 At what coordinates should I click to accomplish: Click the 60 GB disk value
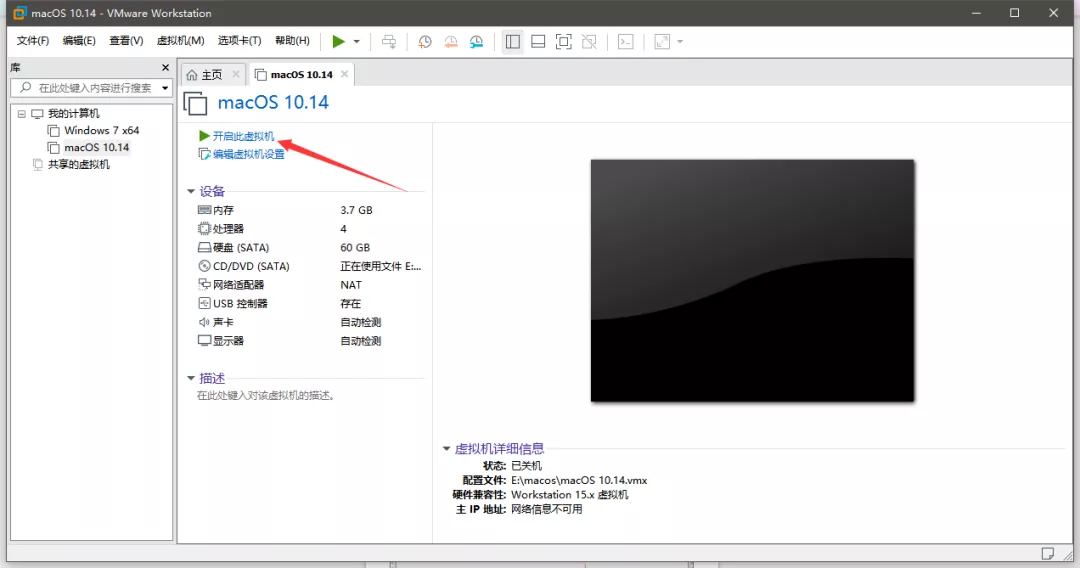coord(355,247)
